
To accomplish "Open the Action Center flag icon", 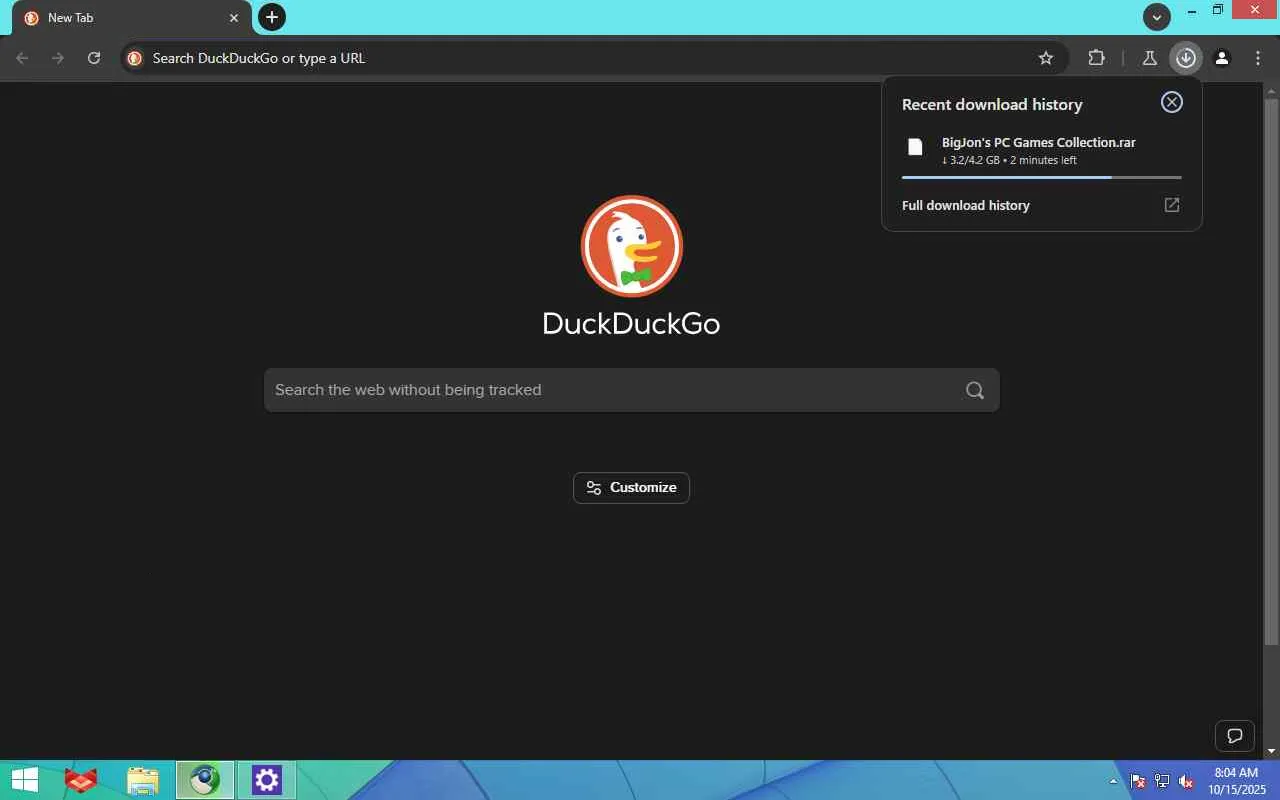I will (1138, 781).
